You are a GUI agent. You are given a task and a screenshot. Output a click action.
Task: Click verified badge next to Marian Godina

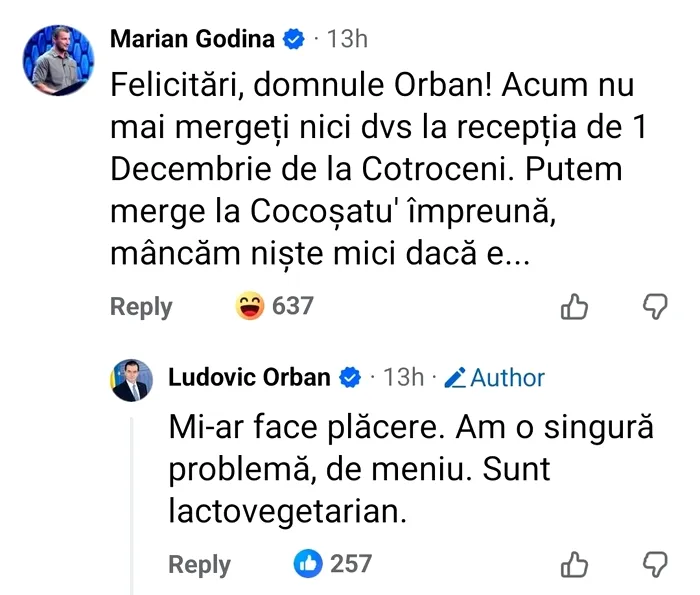[295, 40]
